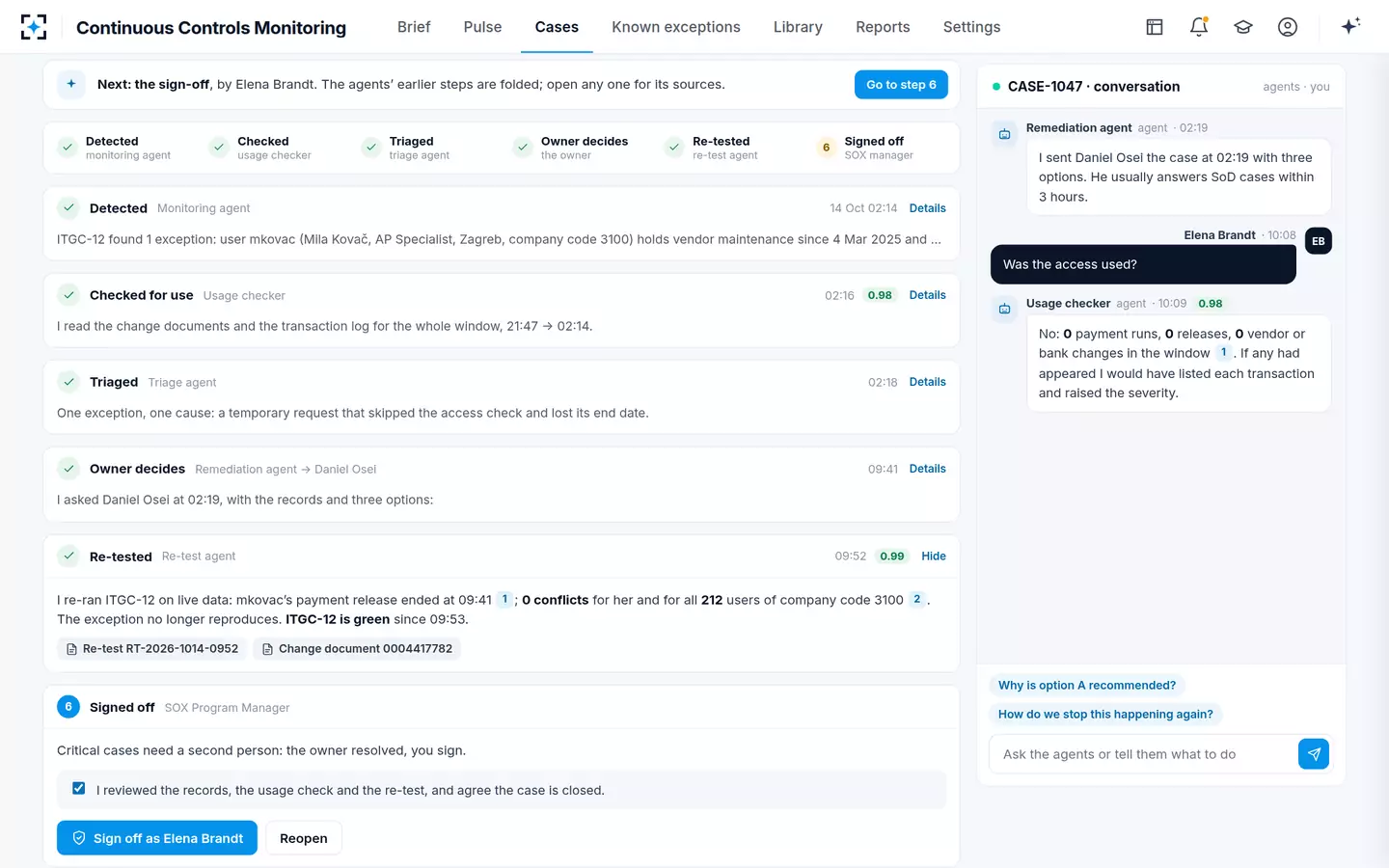Go to the Known exceptions tab
The image size is (1389, 868).
[676, 27]
